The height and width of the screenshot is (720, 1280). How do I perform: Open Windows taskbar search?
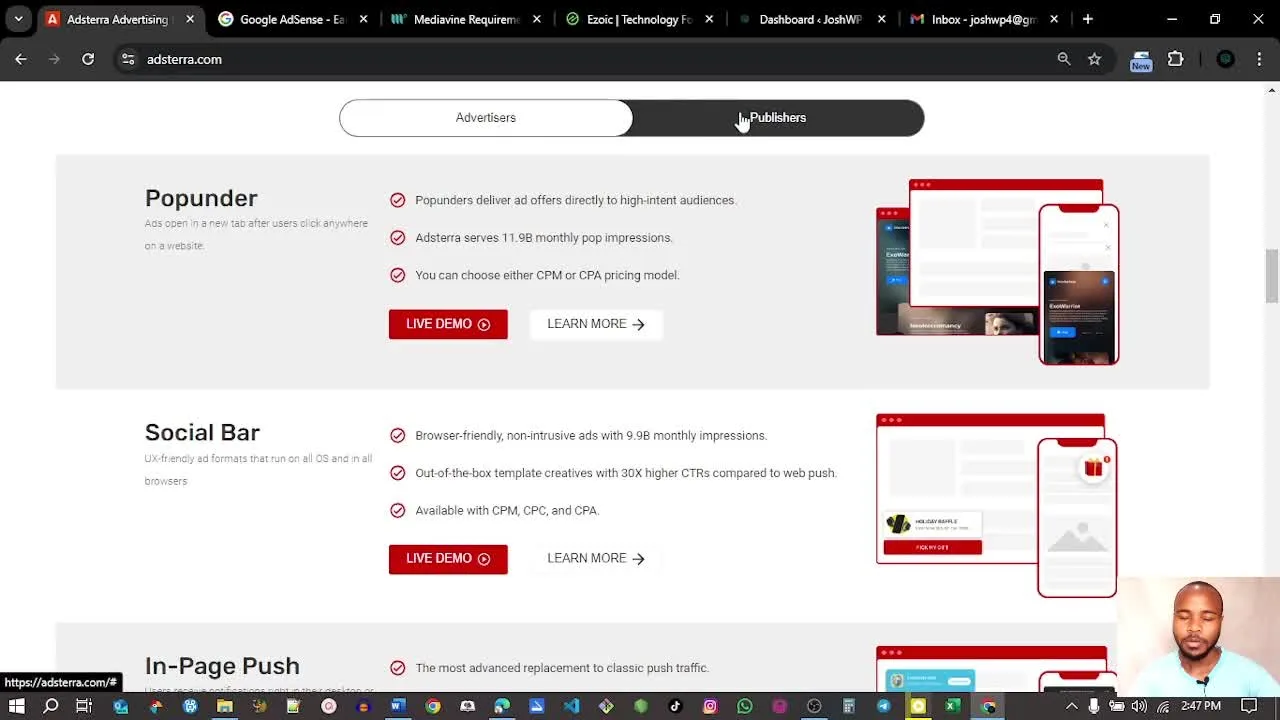pos(51,706)
